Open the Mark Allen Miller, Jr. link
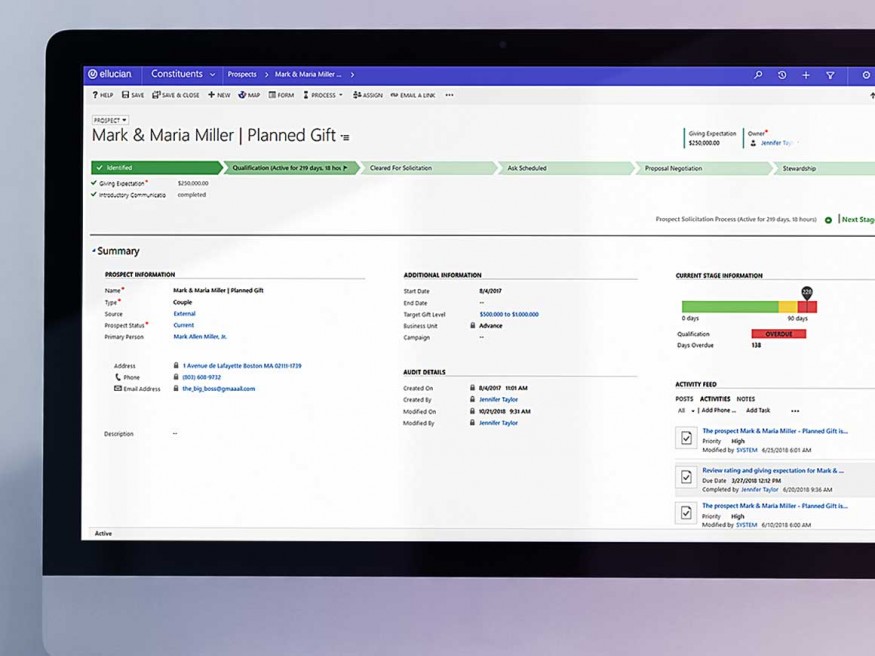 pos(200,337)
